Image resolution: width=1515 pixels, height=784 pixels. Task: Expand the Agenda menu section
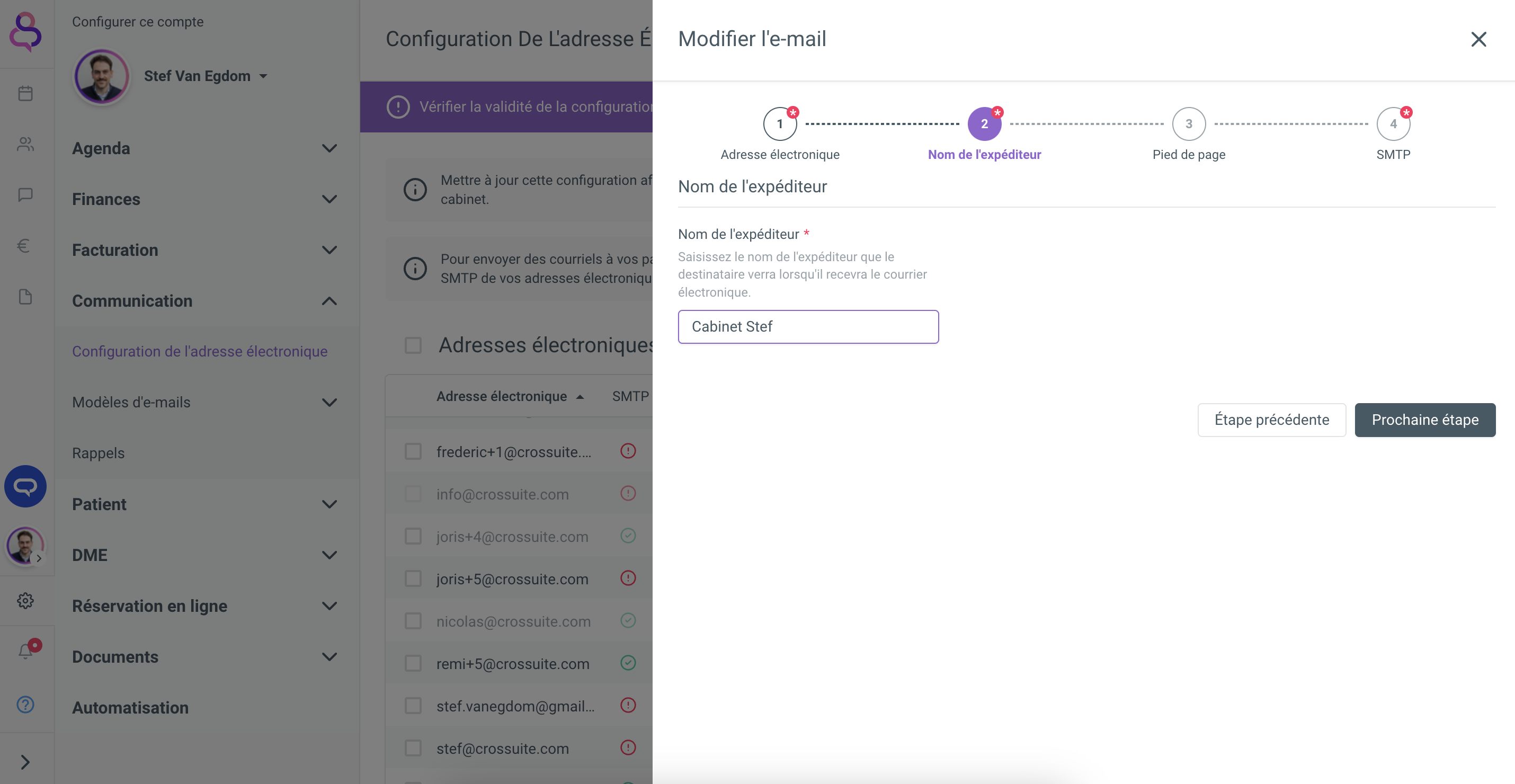204,148
